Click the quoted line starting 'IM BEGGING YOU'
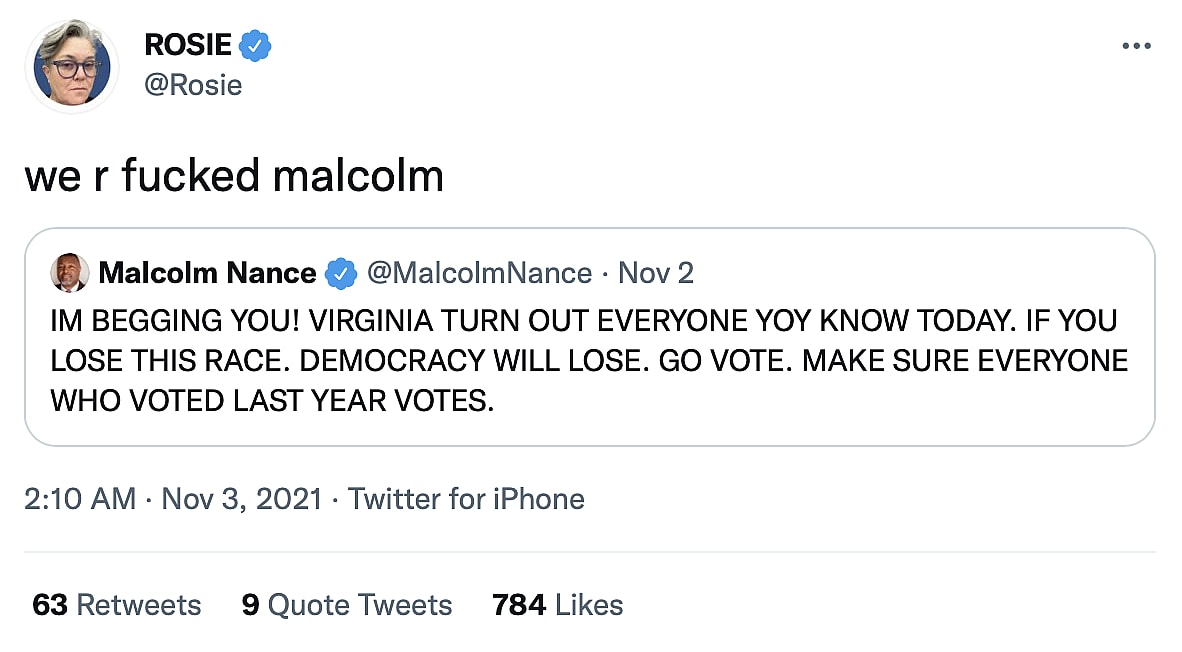Image resolution: width=1182 pixels, height=652 pixels. point(583,323)
